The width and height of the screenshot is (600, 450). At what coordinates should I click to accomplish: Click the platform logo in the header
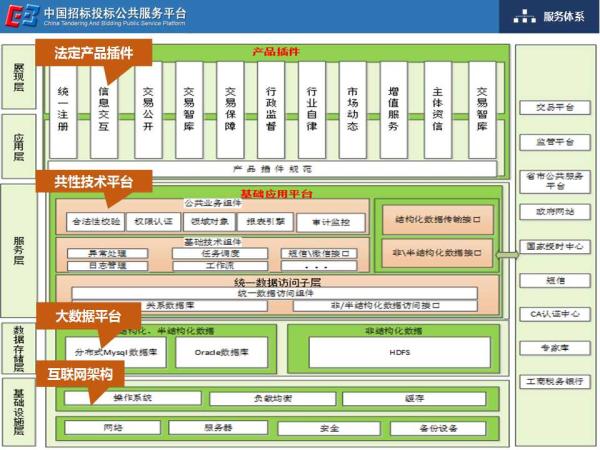(x=22, y=16)
